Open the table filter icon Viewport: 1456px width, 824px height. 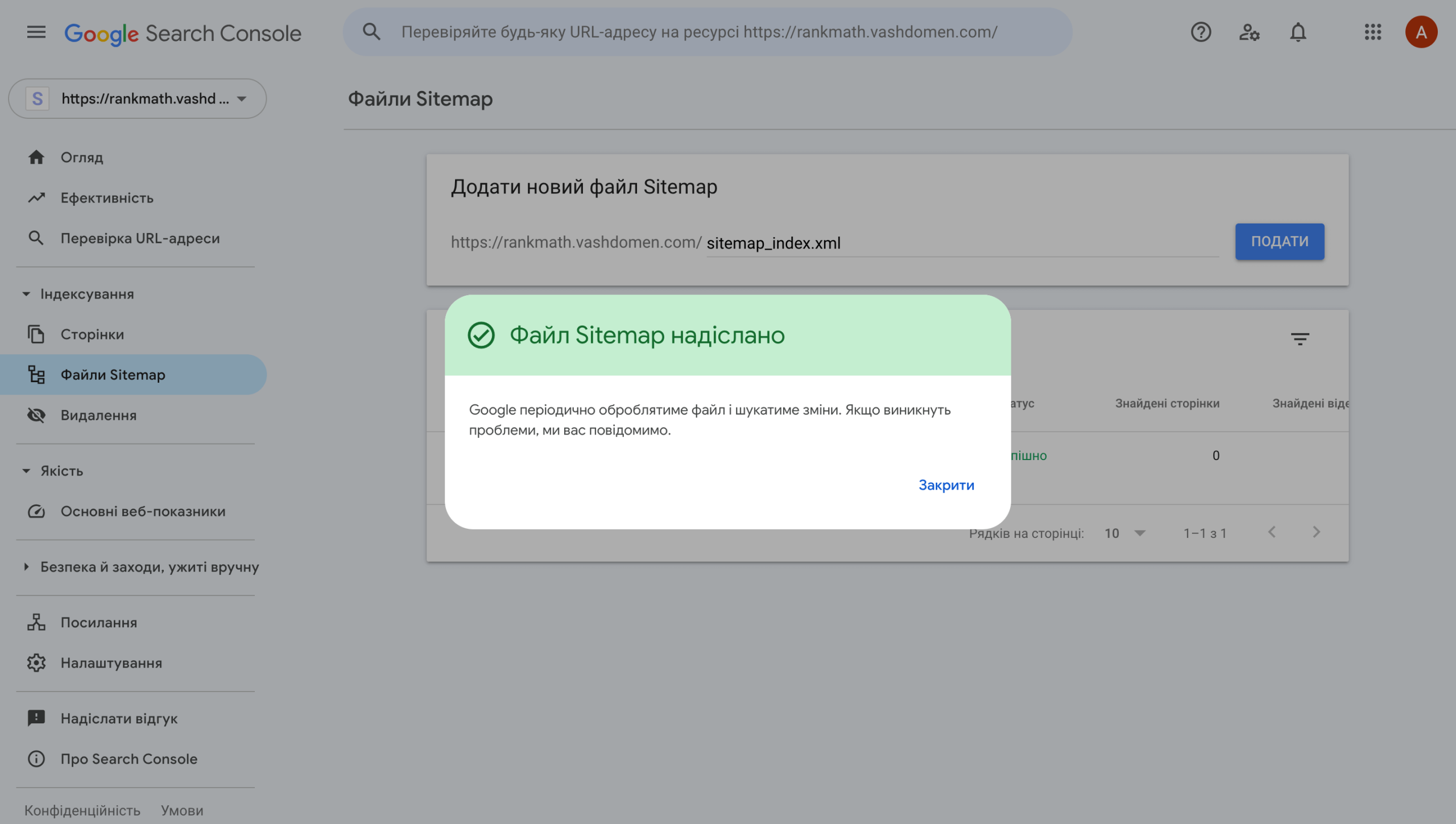point(1300,339)
